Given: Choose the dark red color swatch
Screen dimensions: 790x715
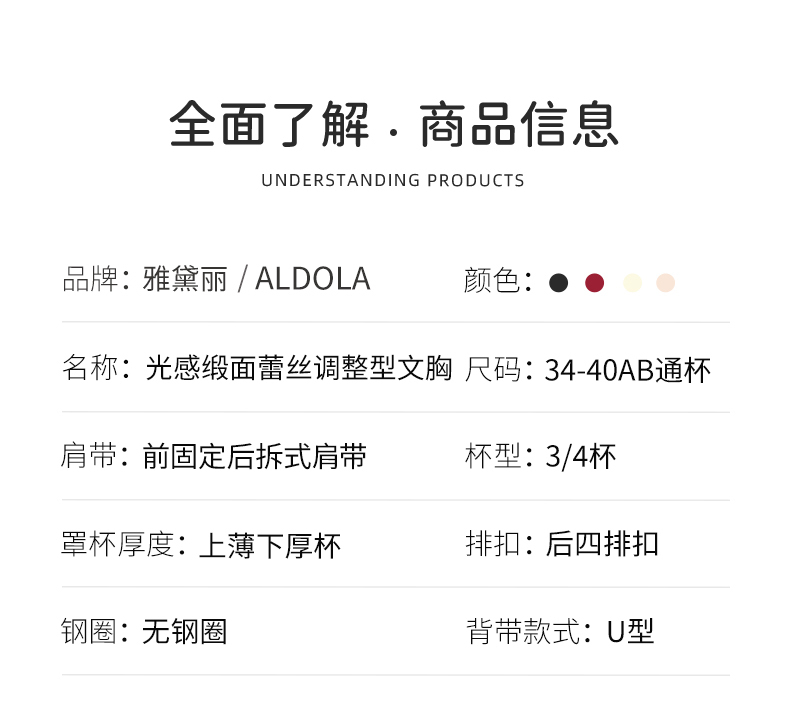Looking at the screenshot, I should pyautogui.click(x=595, y=283).
